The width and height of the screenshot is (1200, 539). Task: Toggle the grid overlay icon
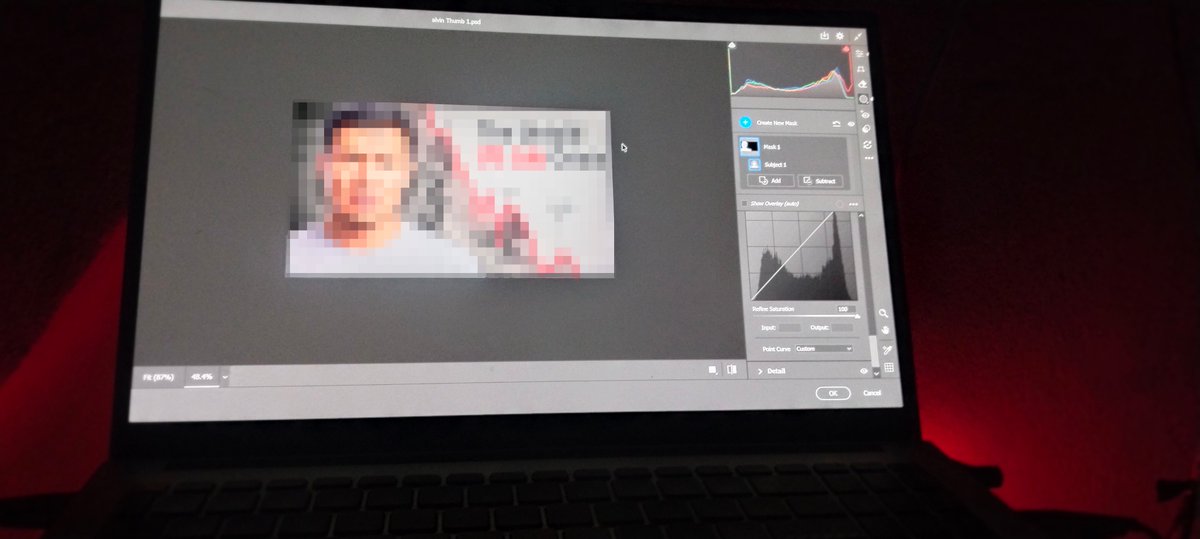[x=888, y=367]
